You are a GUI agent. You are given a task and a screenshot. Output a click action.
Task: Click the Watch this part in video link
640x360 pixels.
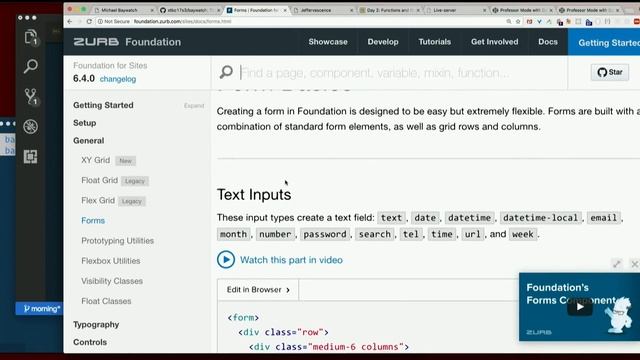291,260
